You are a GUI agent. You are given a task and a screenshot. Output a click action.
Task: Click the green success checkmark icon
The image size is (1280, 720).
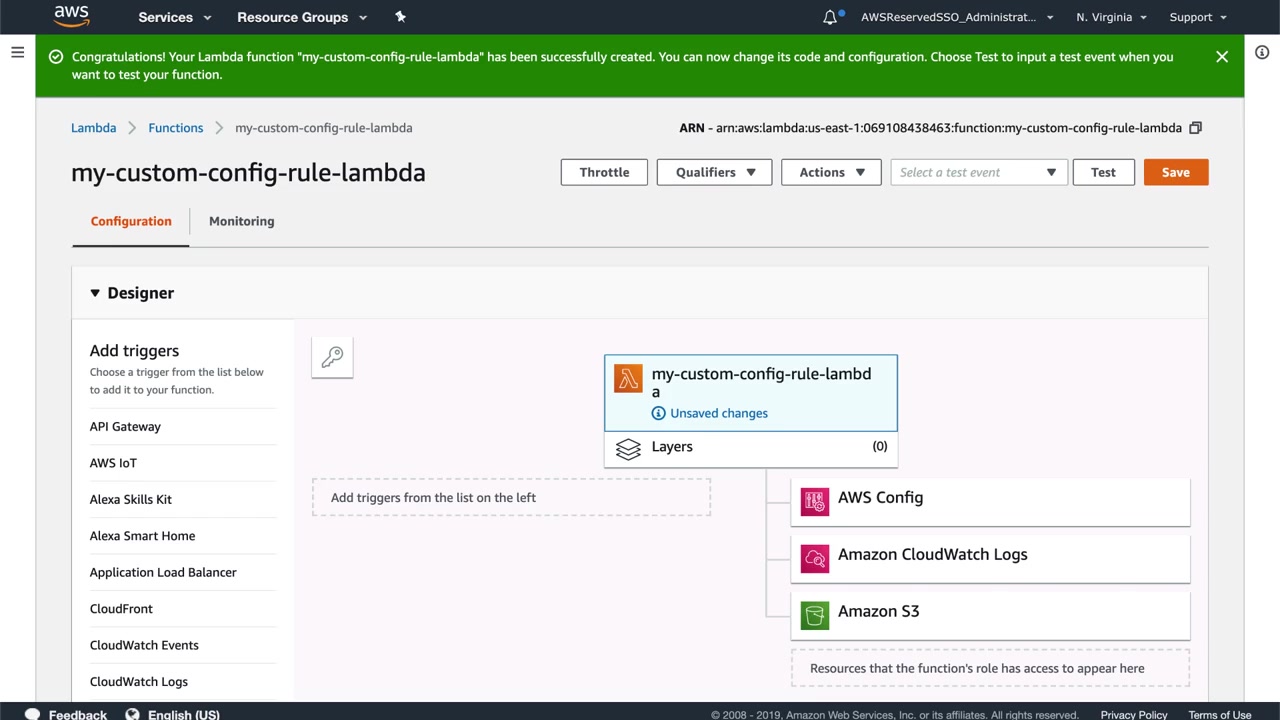(56, 57)
